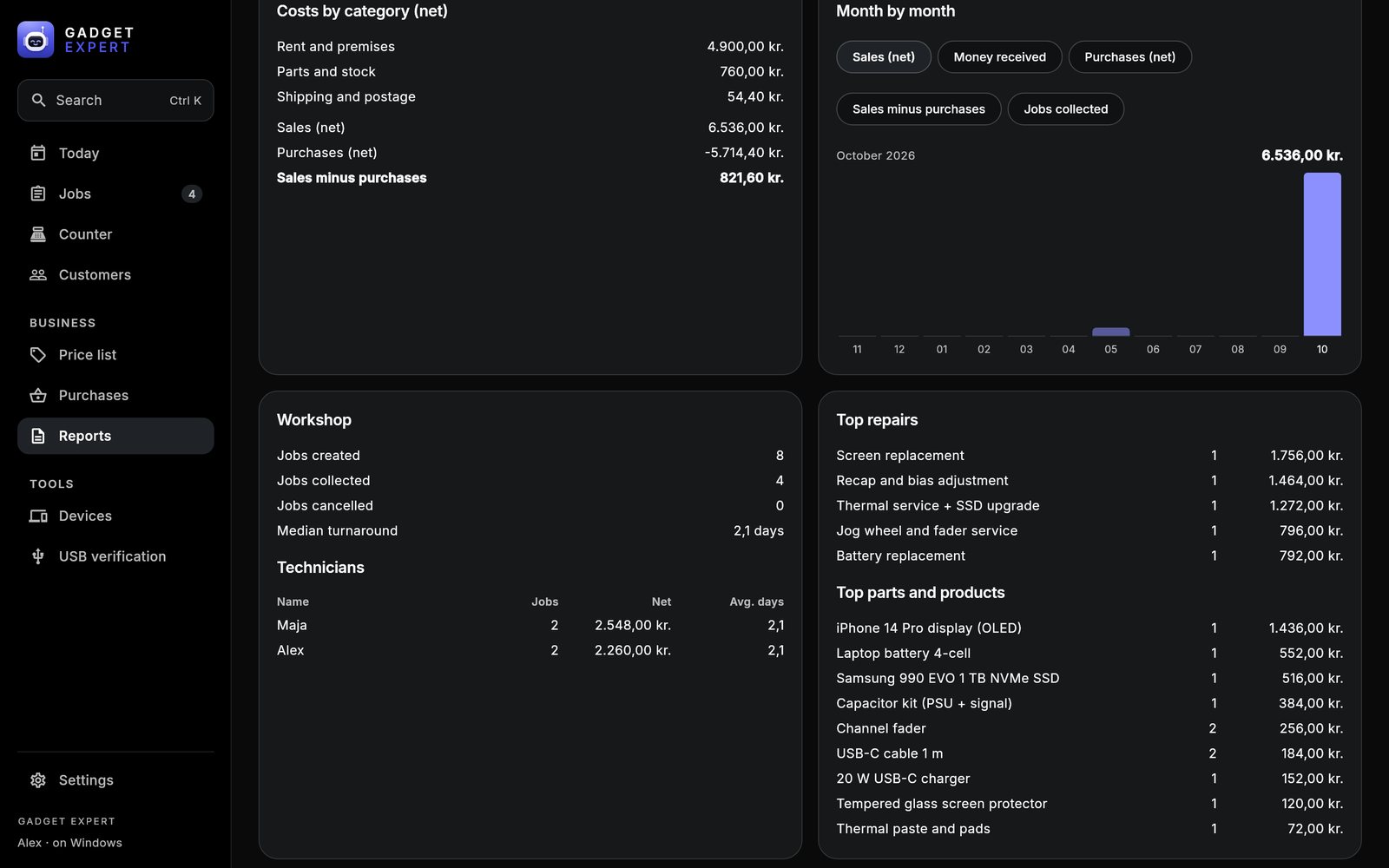
Task: Click the Devices icon in Tools
Action: [38, 516]
